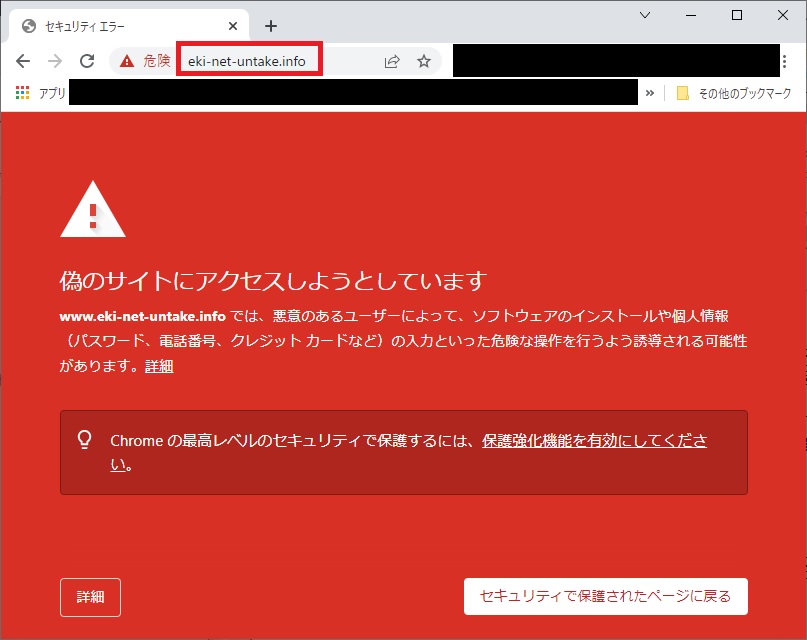807x640 pixels.
Task: Click the inline 詳細 link after the warning text
Action: point(159,367)
